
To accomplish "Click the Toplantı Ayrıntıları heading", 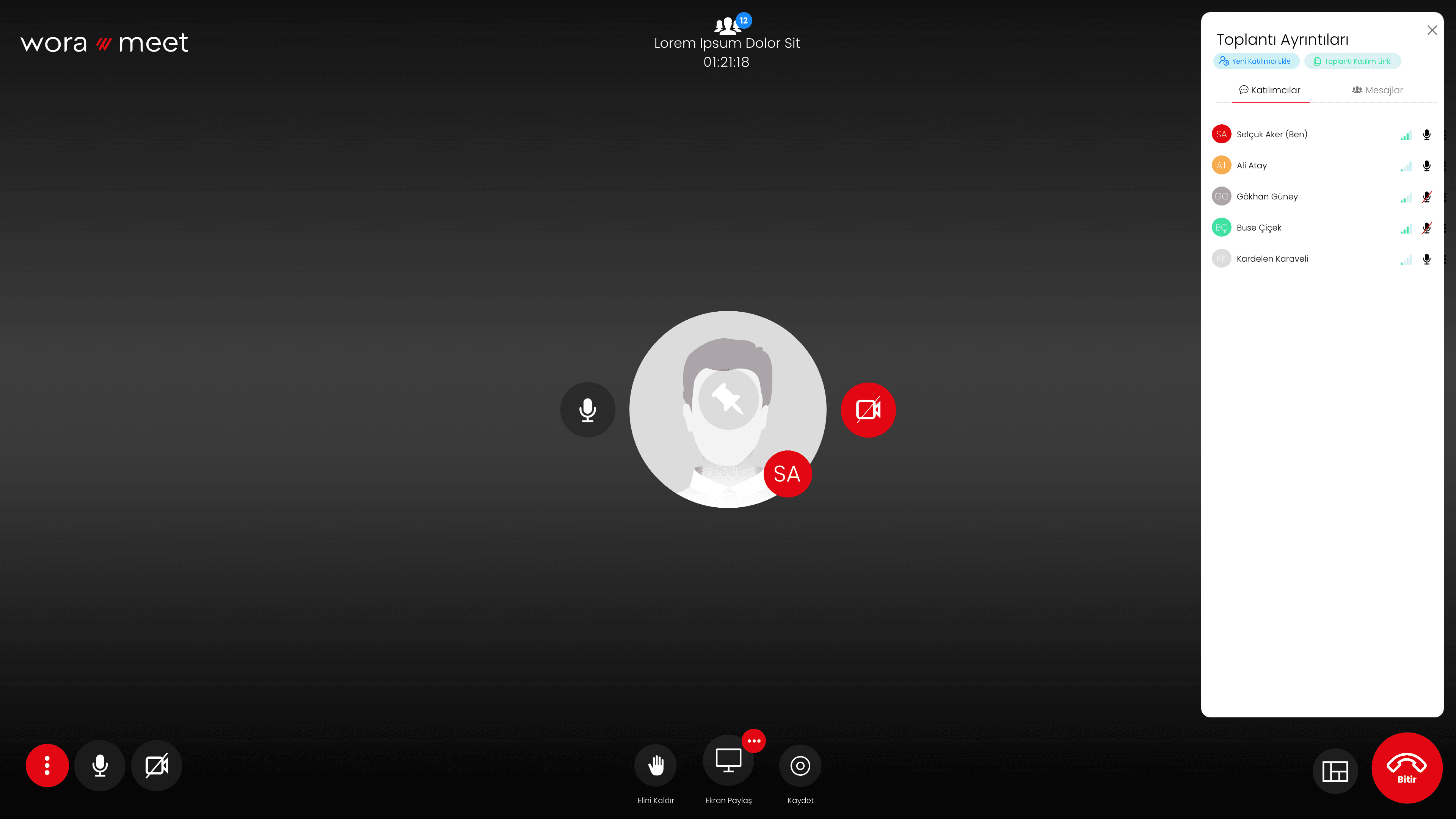I will (1282, 39).
